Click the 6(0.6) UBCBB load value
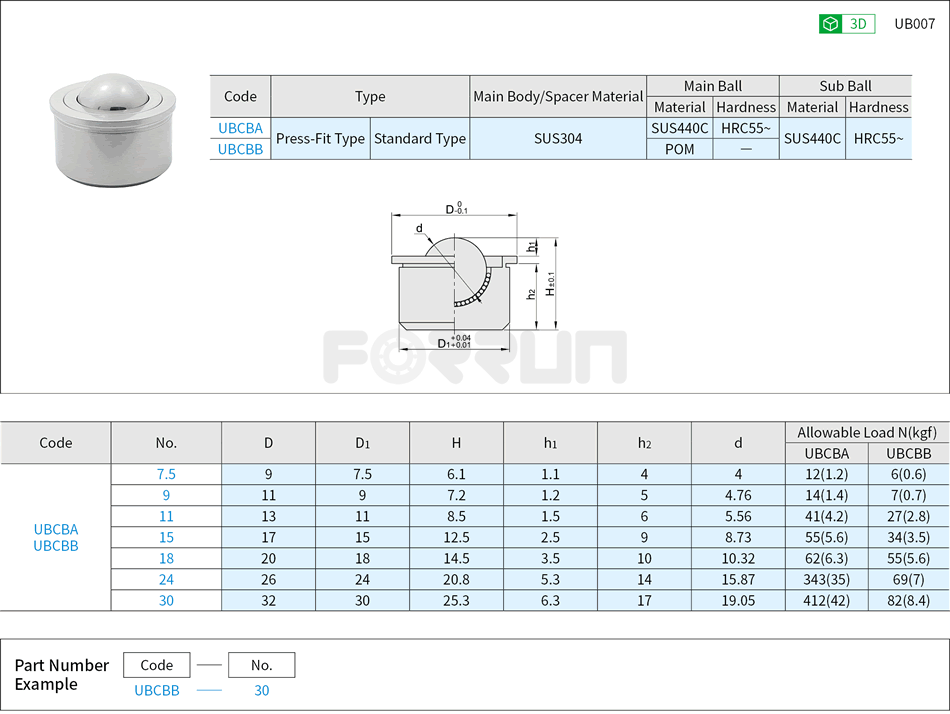This screenshot has height=714, width=950. [908, 474]
